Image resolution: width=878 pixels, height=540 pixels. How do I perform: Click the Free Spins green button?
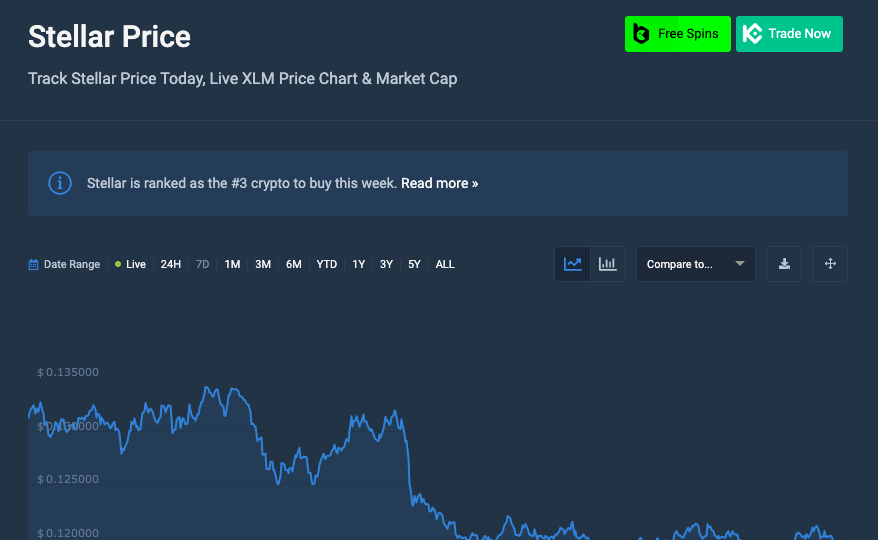tap(678, 34)
